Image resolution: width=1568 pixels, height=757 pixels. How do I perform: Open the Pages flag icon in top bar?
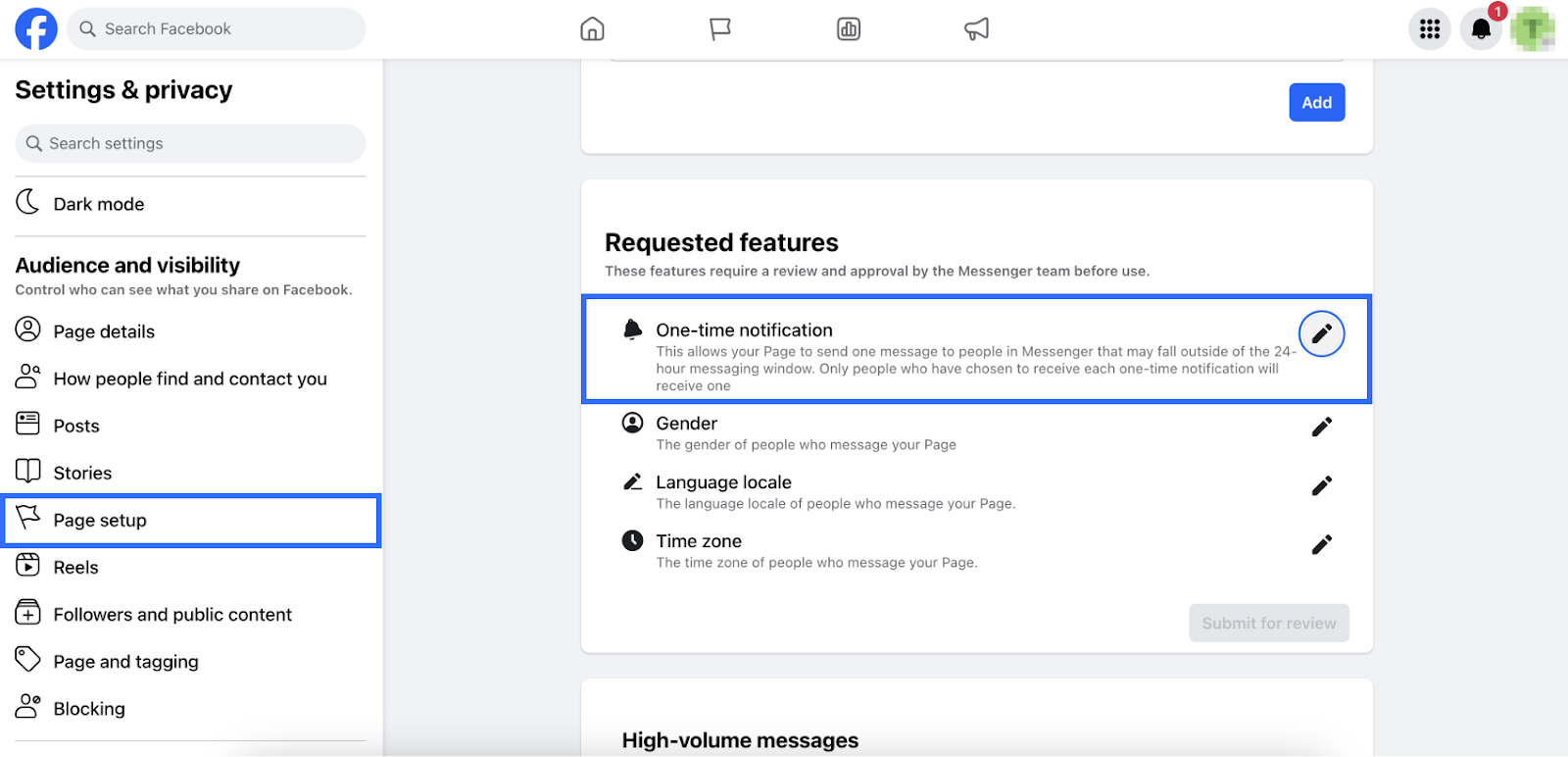pos(720,29)
